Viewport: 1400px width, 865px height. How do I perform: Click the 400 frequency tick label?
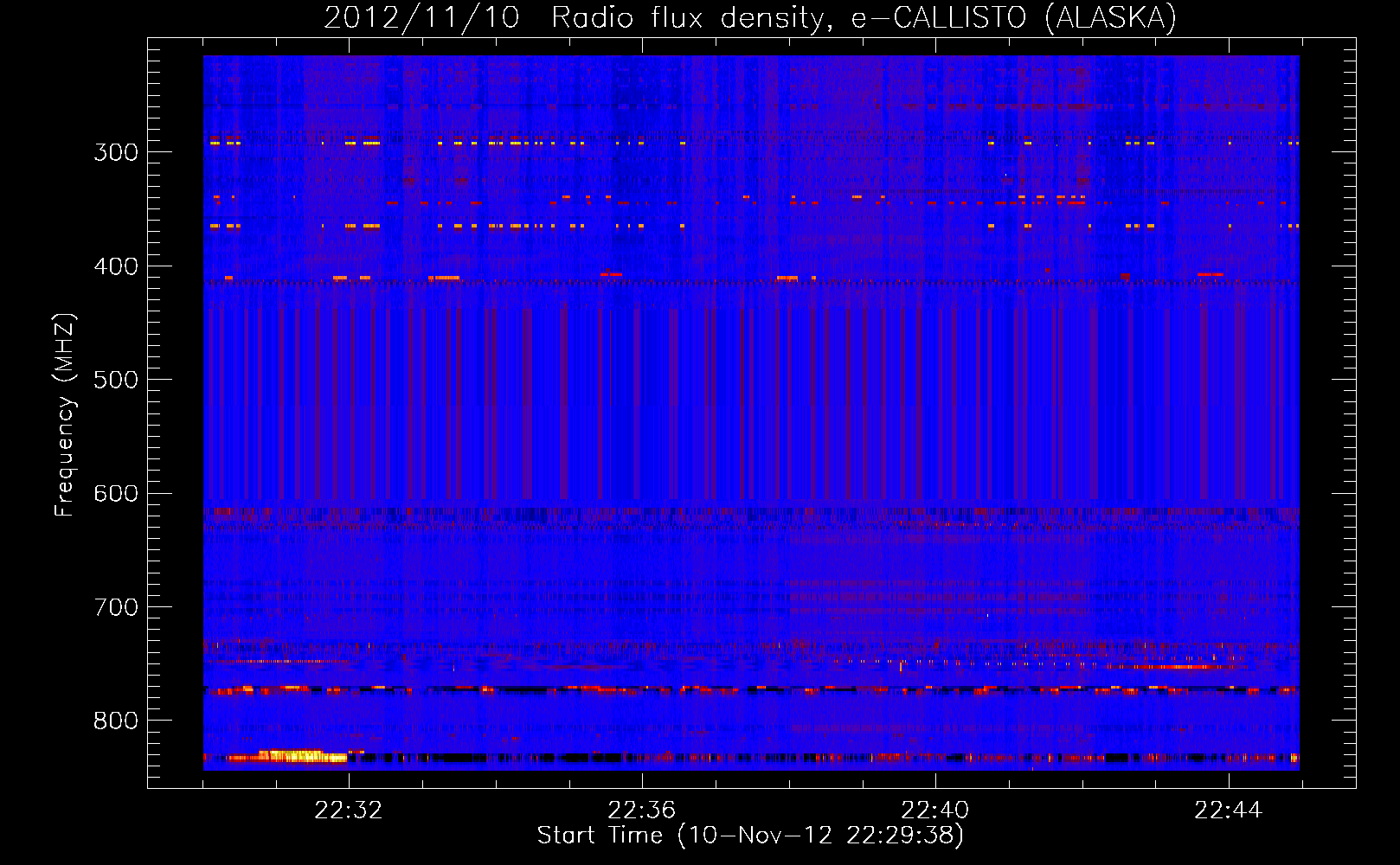point(116,266)
